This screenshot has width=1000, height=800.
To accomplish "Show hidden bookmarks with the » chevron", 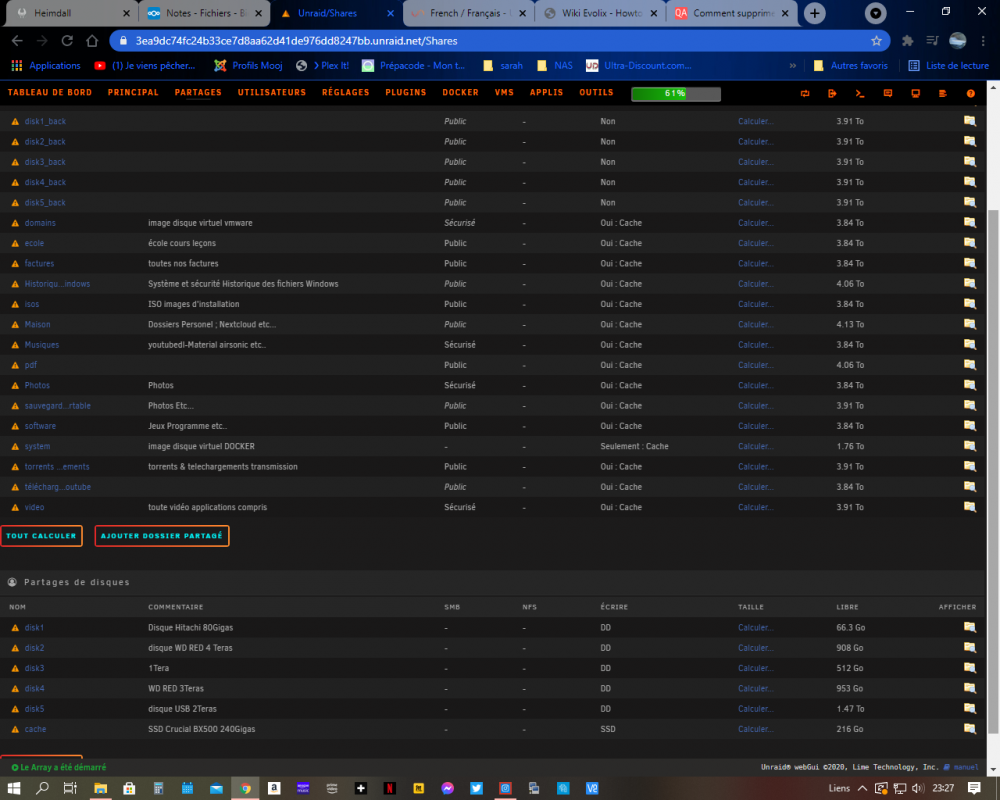I will (x=793, y=66).
